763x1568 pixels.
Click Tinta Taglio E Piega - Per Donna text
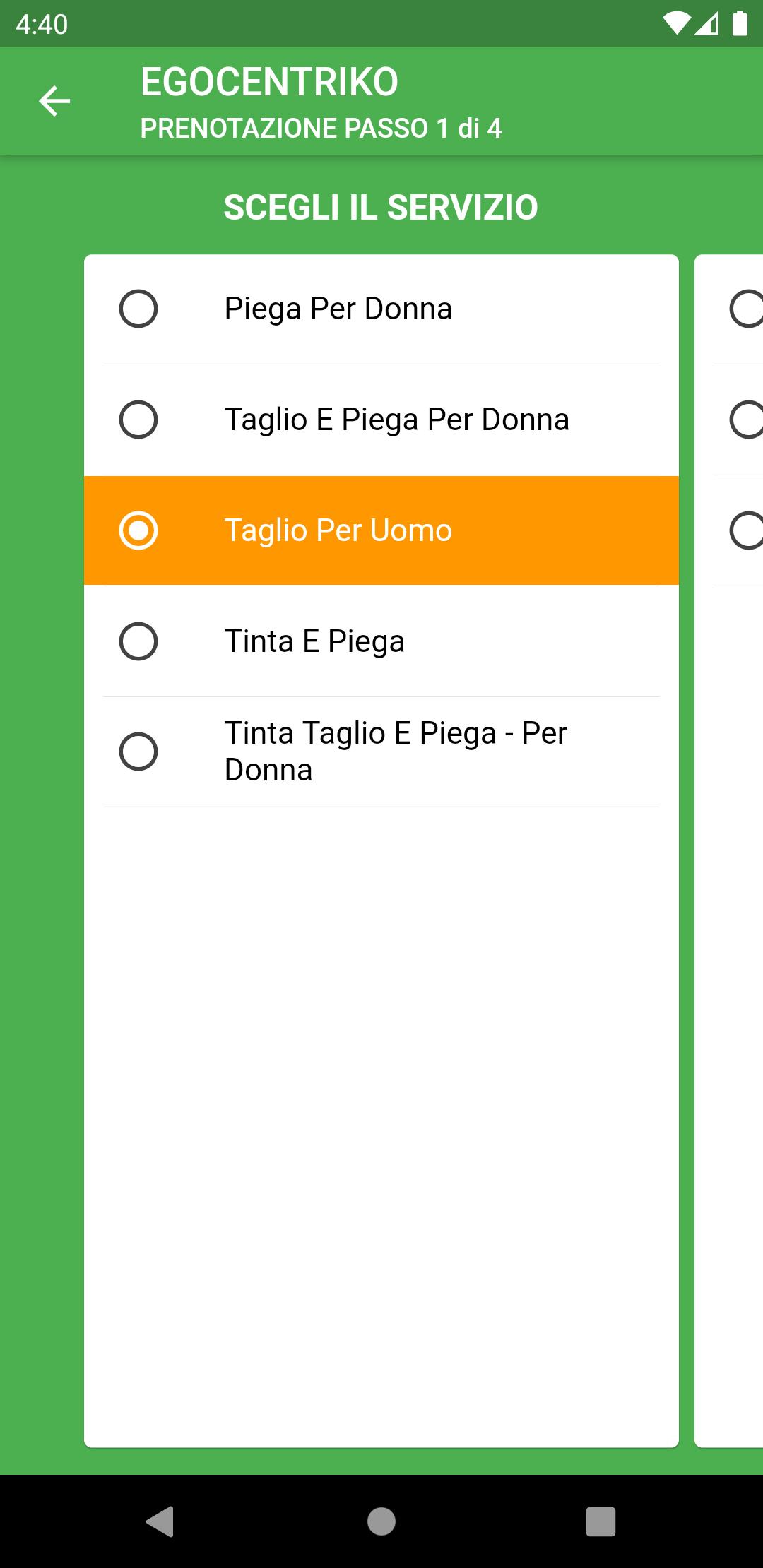[396, 752]
